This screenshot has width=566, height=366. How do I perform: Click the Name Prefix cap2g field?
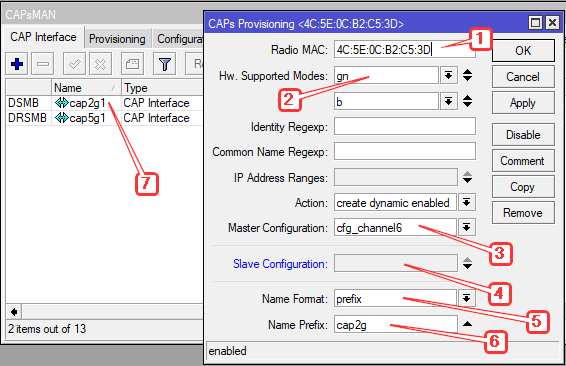(x=396, y=324)
